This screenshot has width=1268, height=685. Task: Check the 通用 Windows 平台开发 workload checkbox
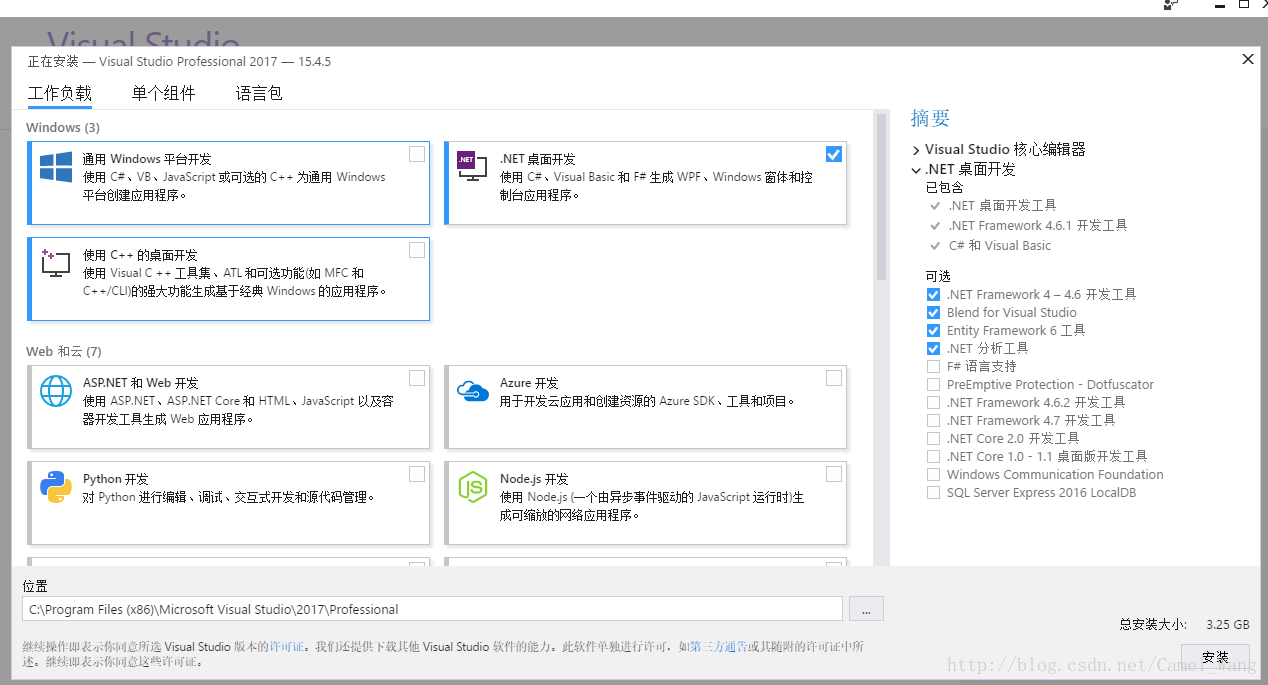(417, 154)
